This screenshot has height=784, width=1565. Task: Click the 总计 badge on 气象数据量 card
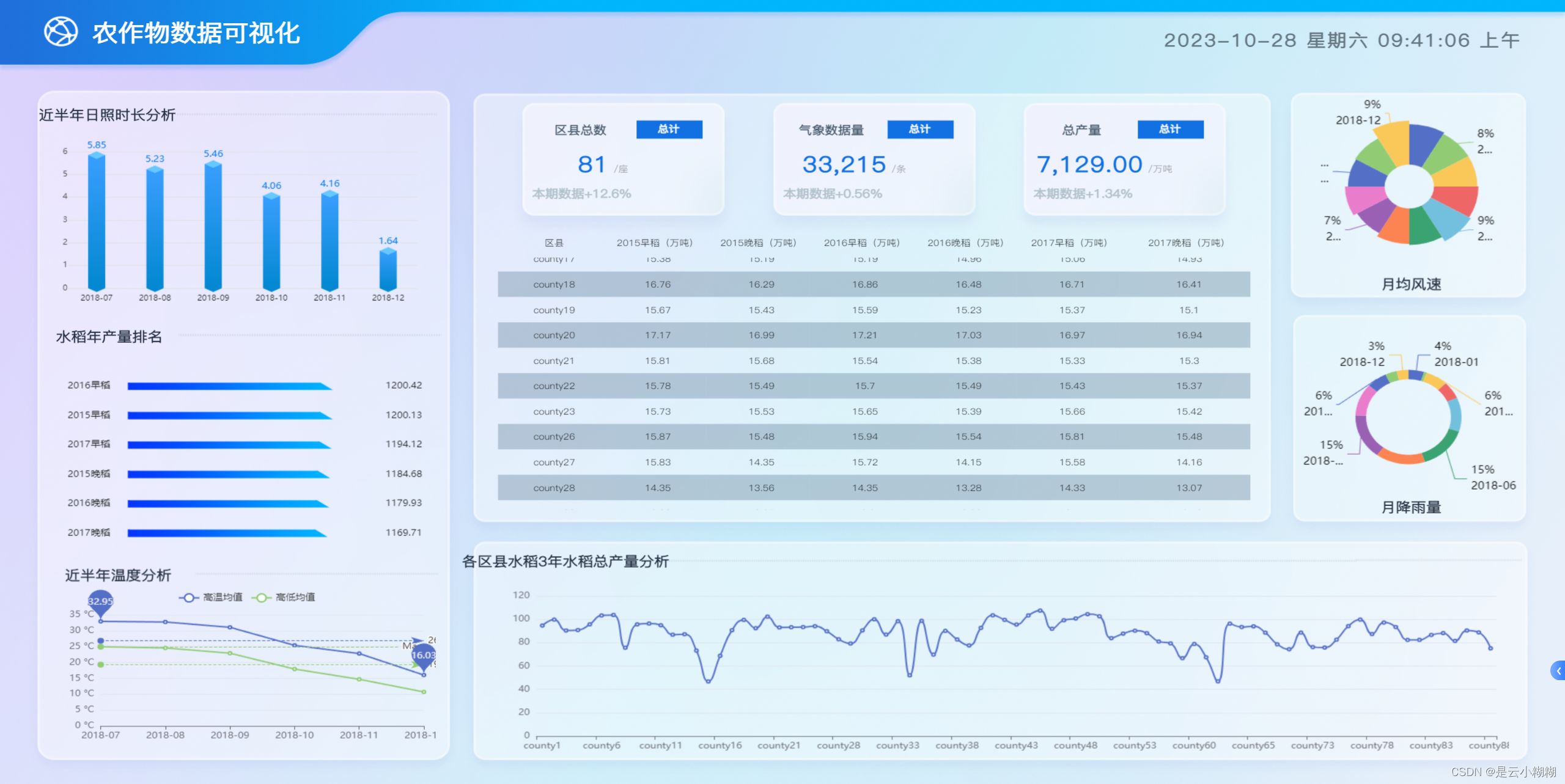pyautogui.click(x=919, y=129)
